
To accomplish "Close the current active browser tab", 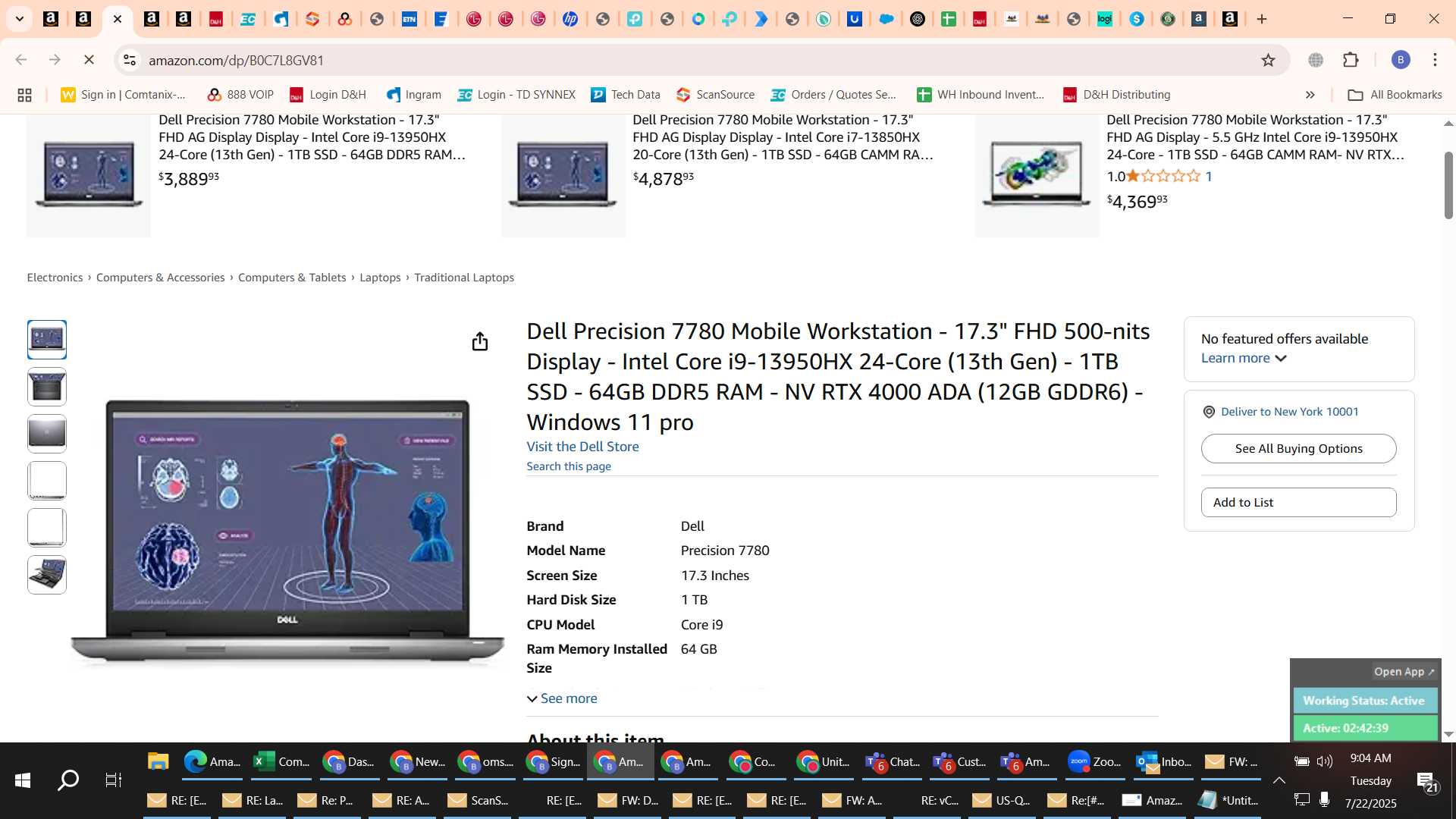I will (x=118, y=19).
